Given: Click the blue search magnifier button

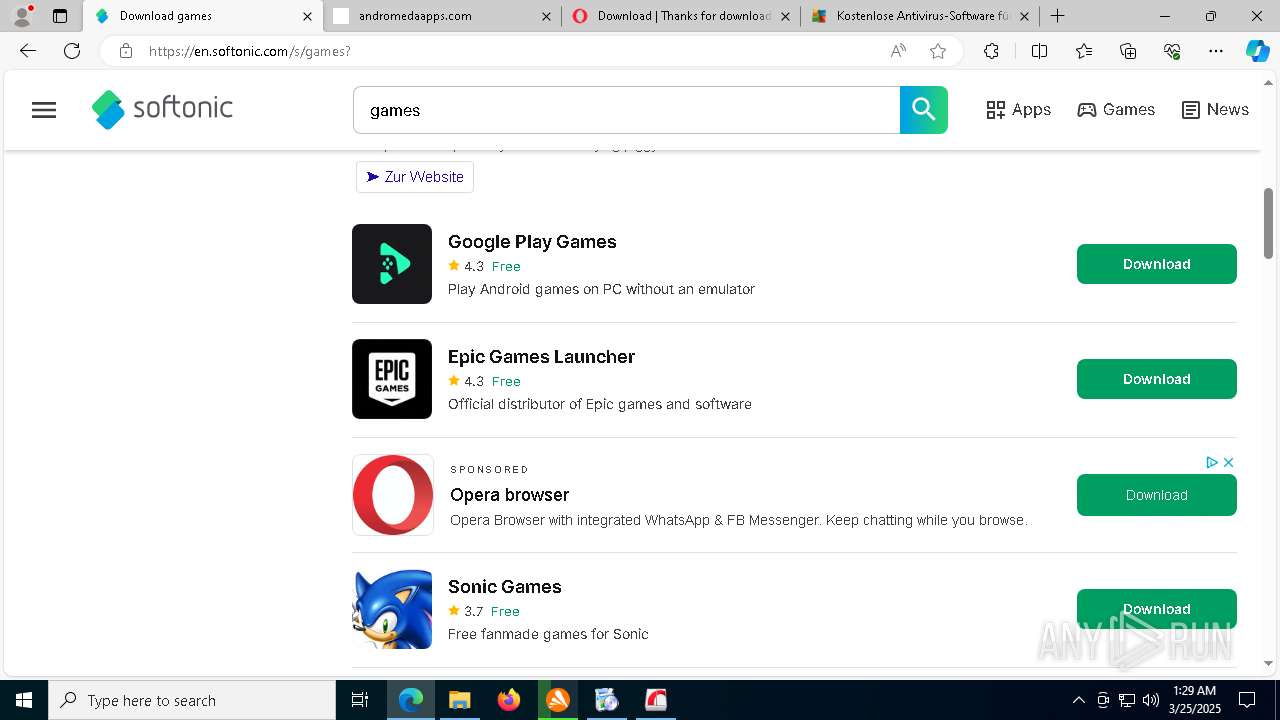Looking at the screenshot, I should point(923,110).
